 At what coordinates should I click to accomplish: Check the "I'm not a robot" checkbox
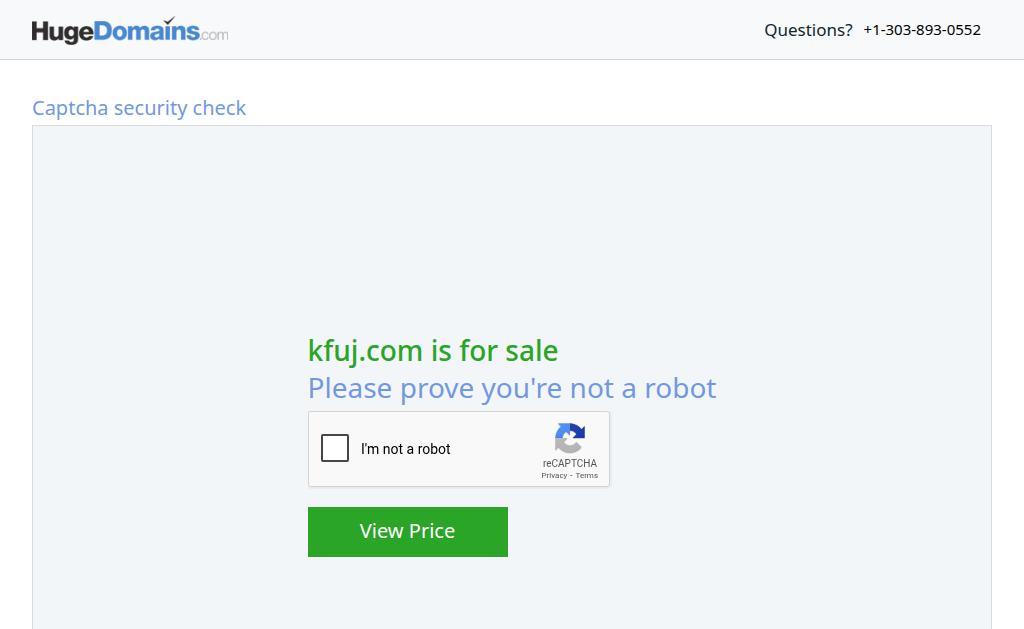tap(335, 448)
